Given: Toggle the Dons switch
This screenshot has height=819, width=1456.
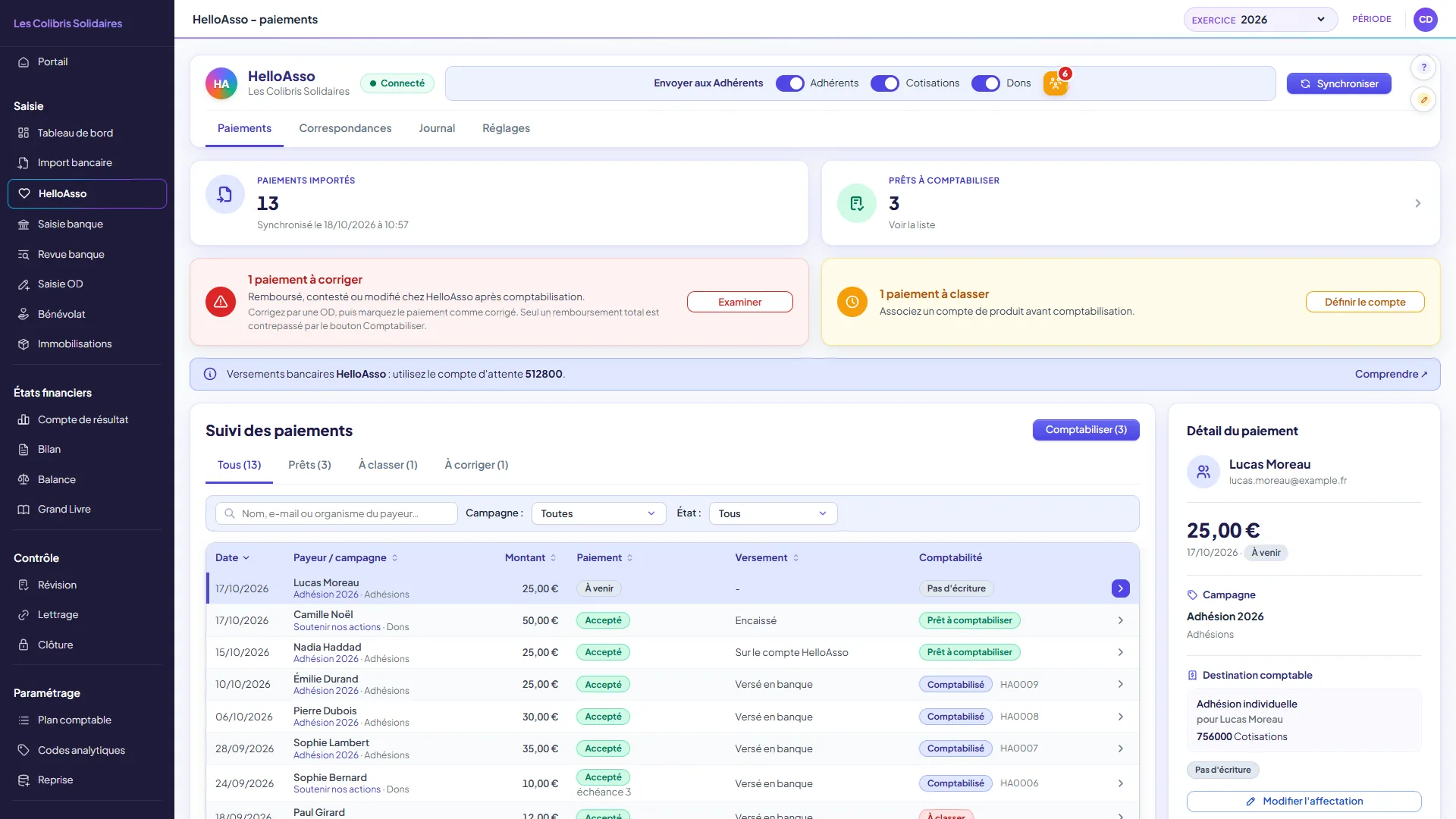Looking at the screenshot, I should click(986, 83).
